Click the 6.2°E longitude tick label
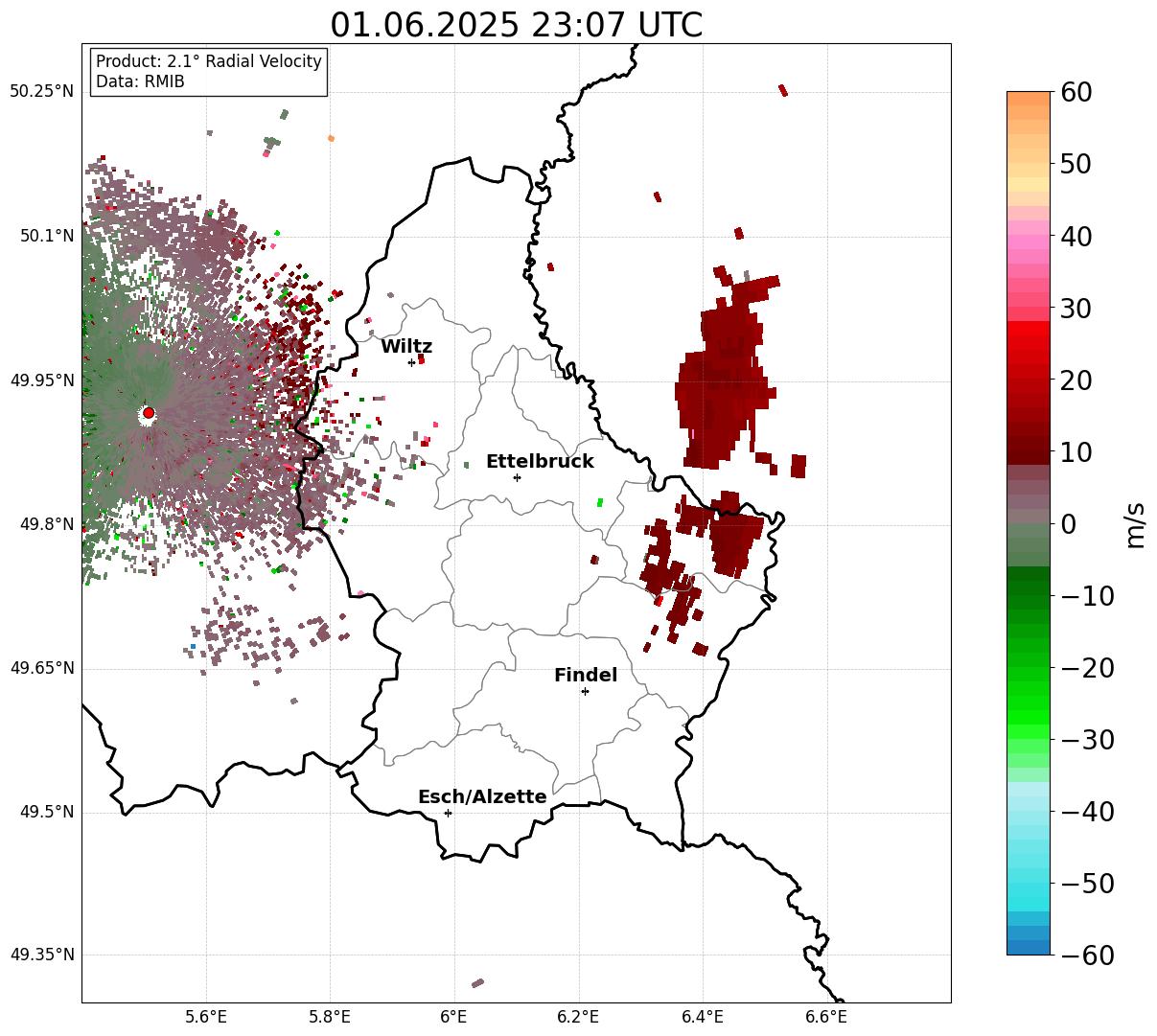The width and height of the screenshot is (1157, 1036). pyautogui.click(x=579, y=1018)
